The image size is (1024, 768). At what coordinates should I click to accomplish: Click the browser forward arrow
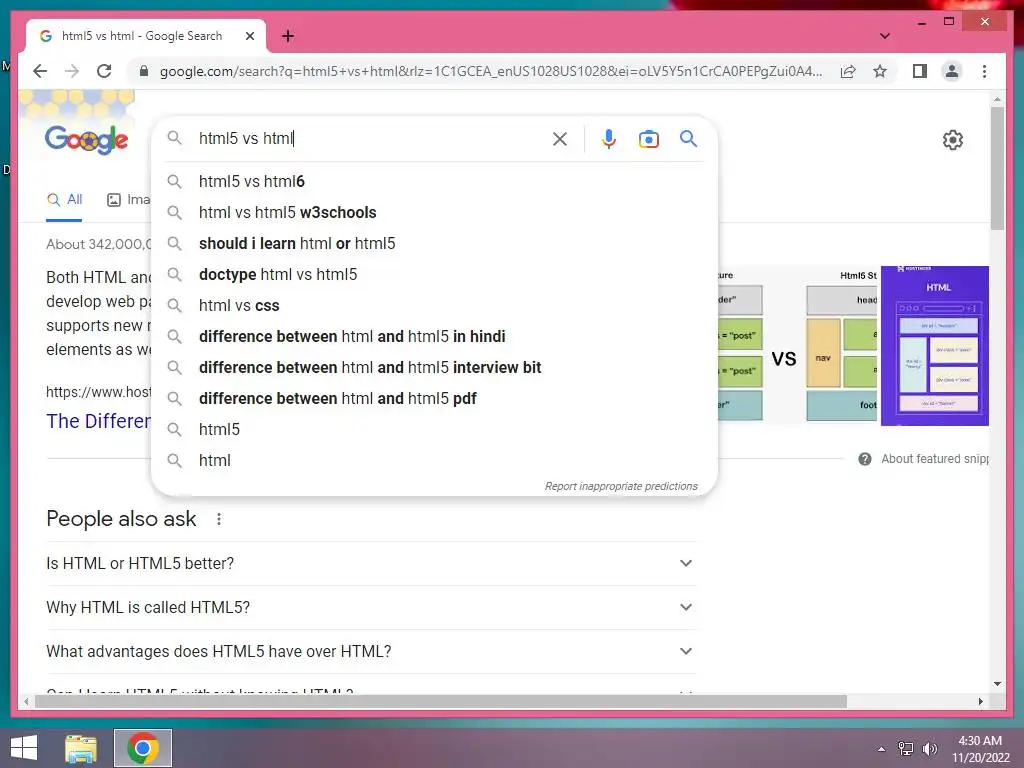(72, 71)
